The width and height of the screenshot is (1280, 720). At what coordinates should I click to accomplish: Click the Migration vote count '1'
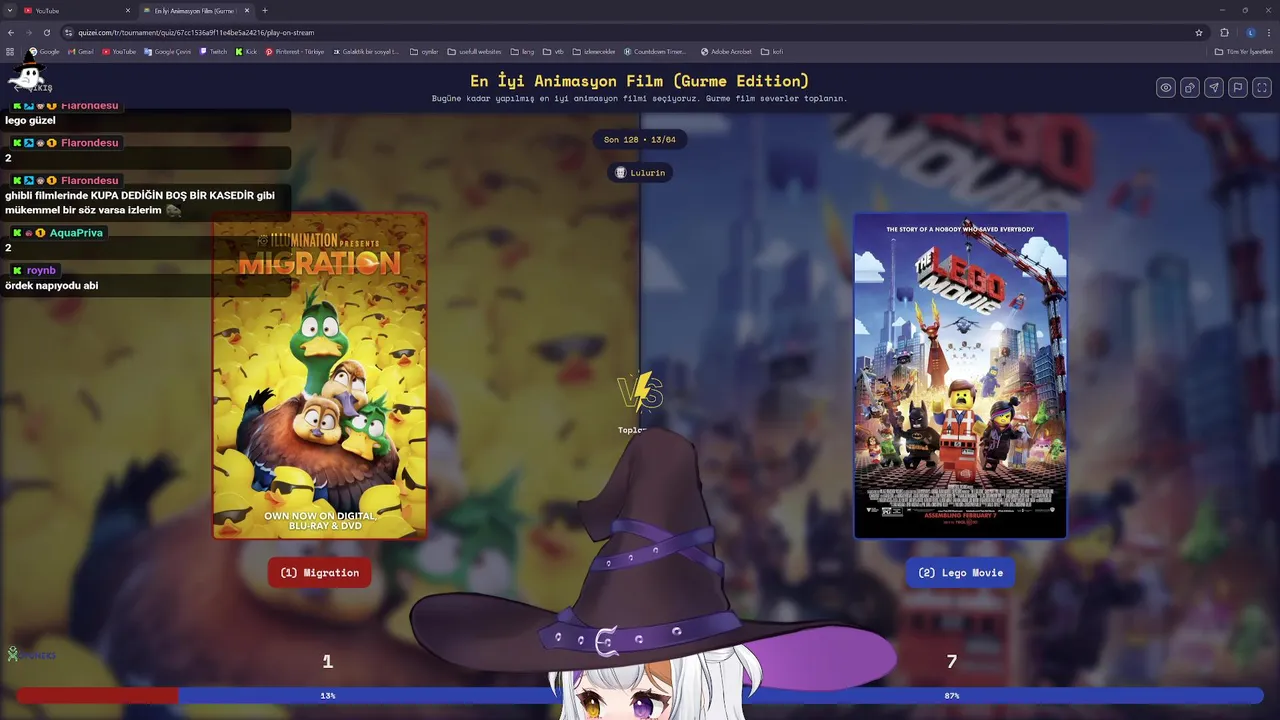[x=327, y=661]
